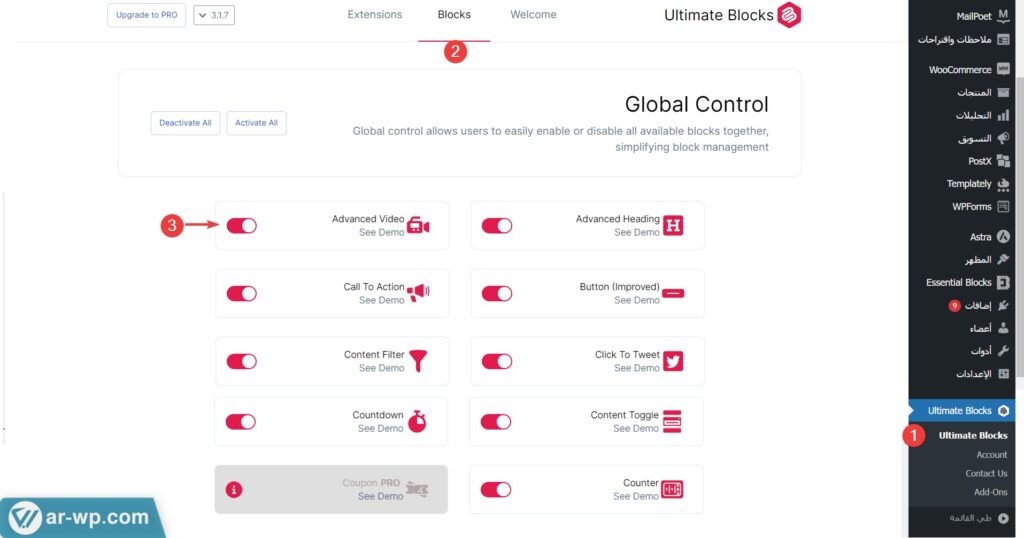Click the Advanced Heading H icon
The height and width of the screenshot is (538, 1024).
(x=673, y=226)
